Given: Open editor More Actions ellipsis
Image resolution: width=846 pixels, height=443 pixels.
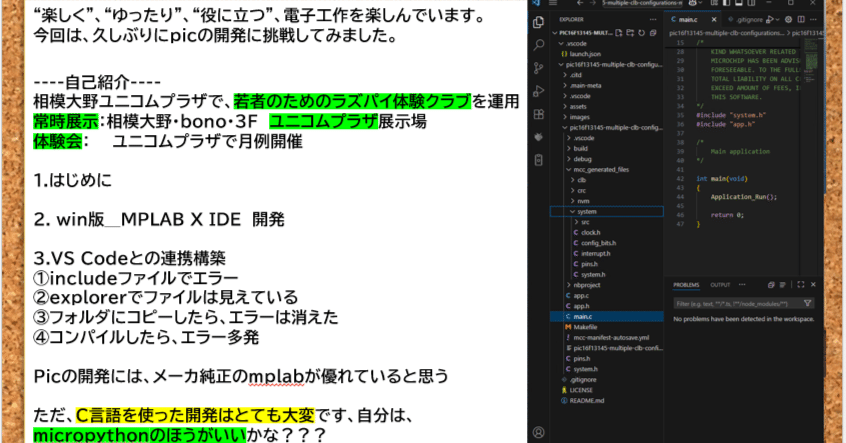Looking at the screenshot, I should (x=813, y=19).
